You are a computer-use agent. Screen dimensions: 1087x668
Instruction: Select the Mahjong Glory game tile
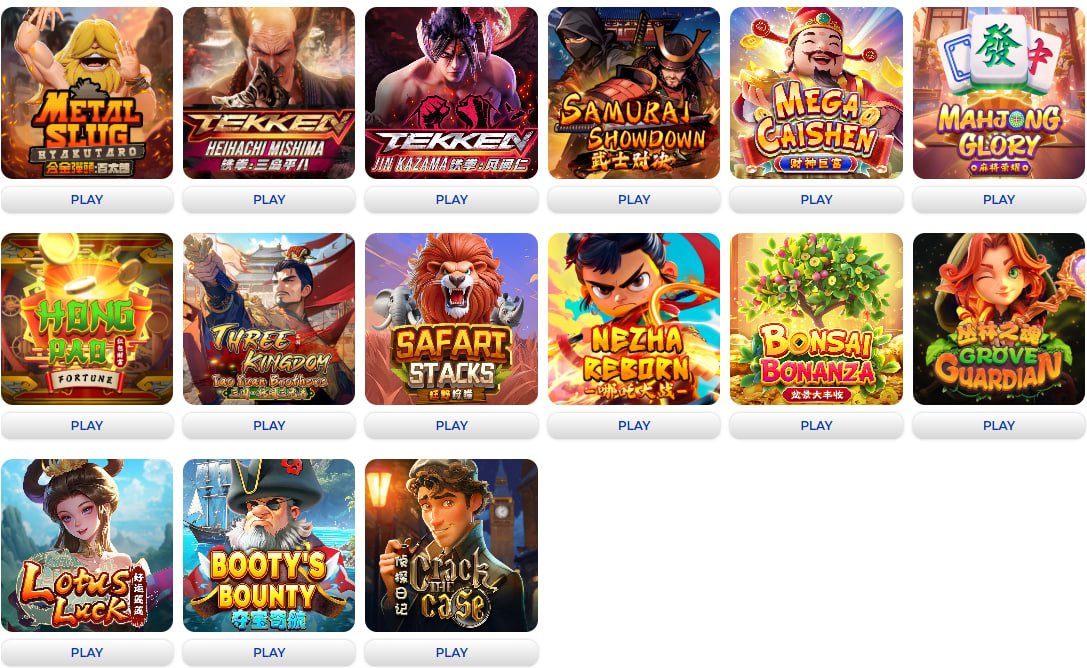998,93
